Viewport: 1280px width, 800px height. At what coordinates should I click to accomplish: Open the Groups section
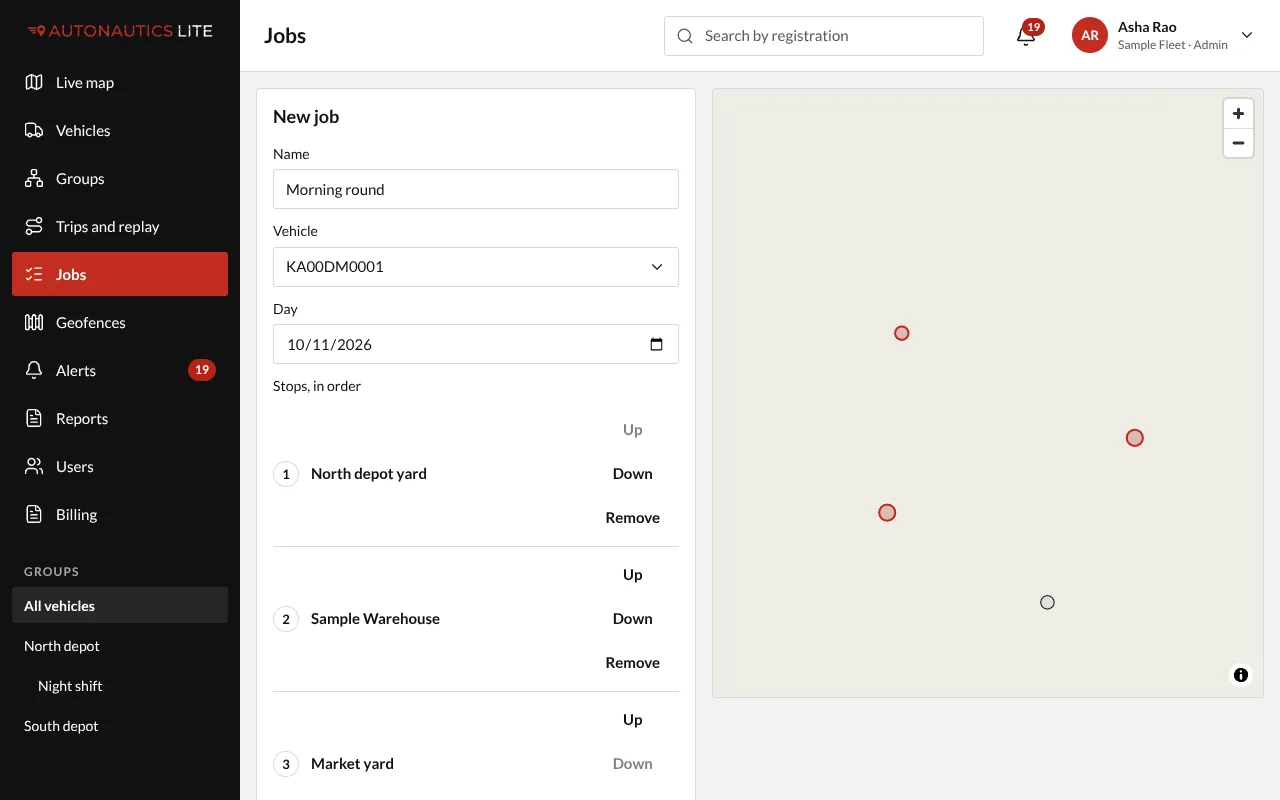[x=120, y=179]
